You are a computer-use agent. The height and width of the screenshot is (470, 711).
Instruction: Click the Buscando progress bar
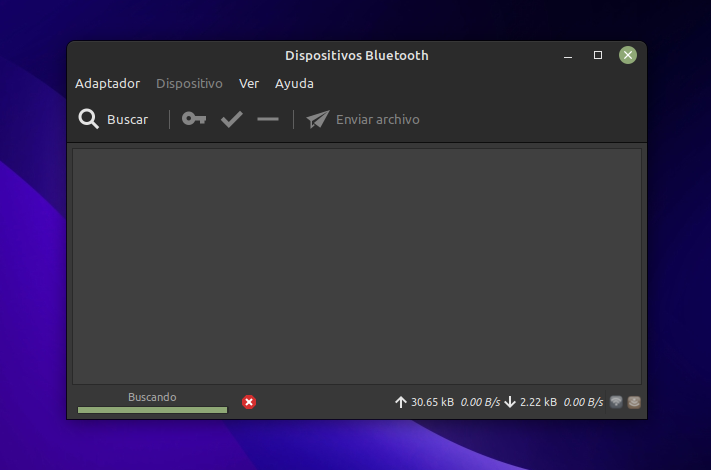(x=152, y=410)
